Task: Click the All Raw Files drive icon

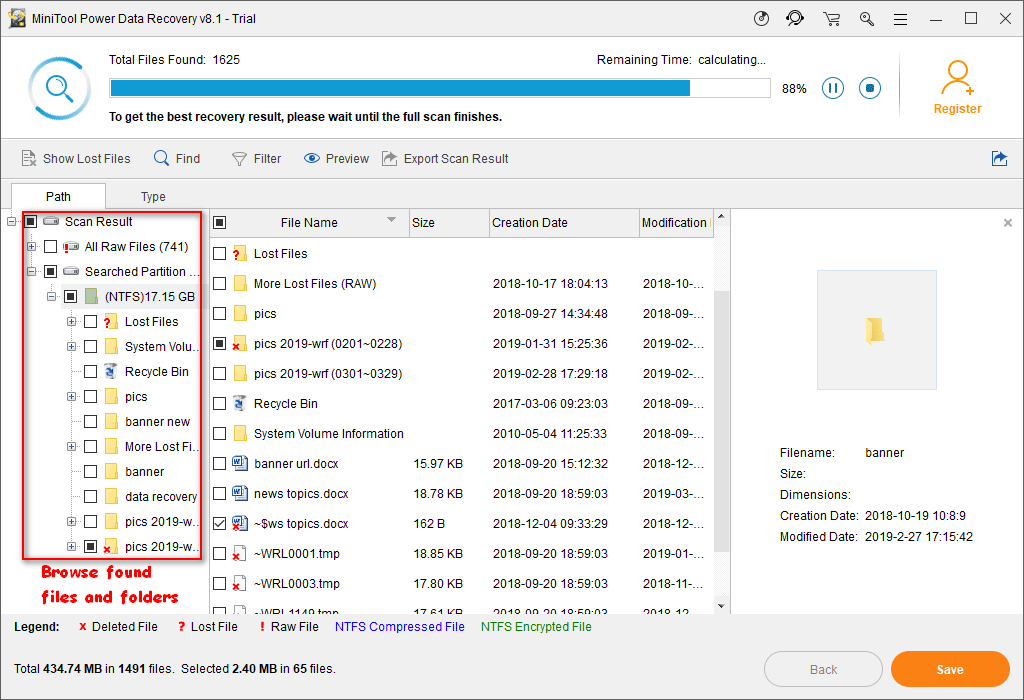Action: [71, 247]
